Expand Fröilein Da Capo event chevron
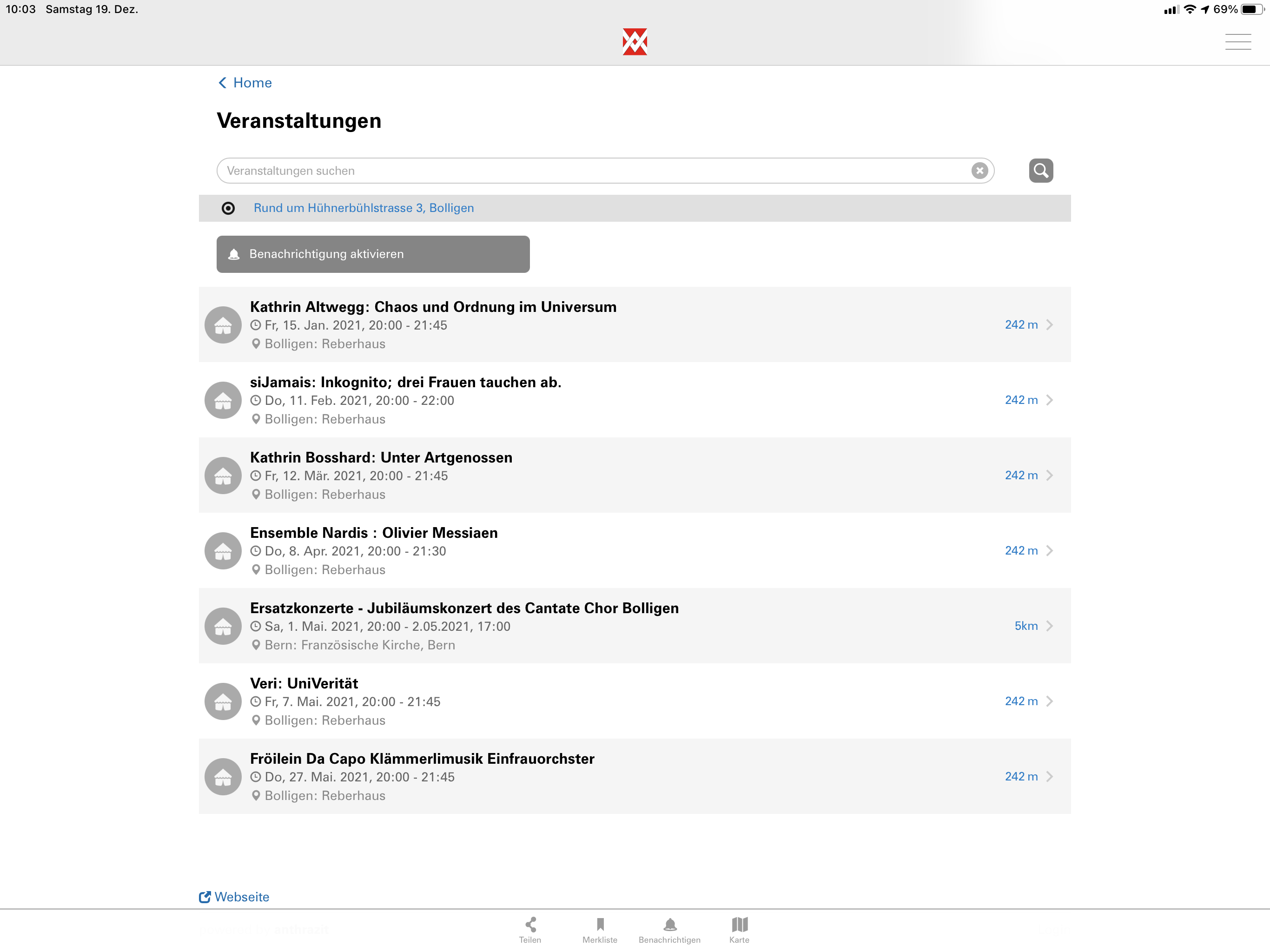1270x952 pixels. (x=1049, y=776)
